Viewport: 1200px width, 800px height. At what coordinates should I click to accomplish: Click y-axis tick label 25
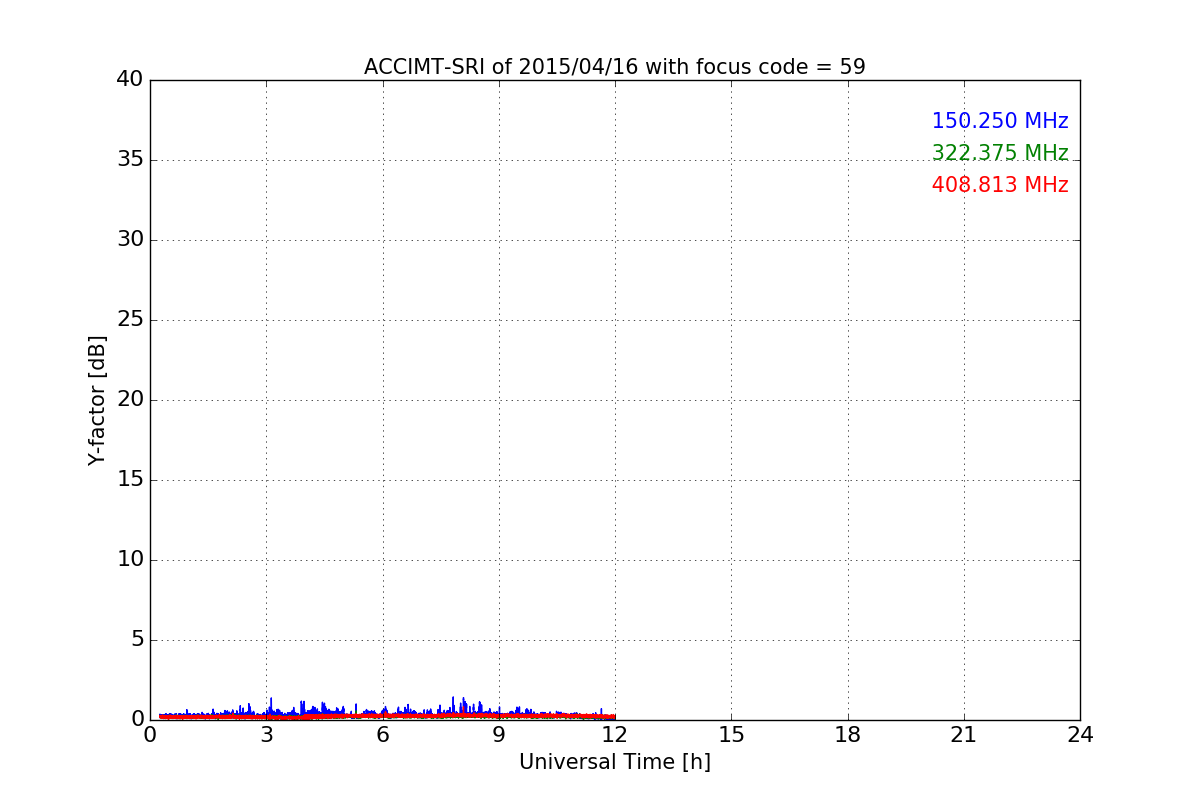point(130,319)
